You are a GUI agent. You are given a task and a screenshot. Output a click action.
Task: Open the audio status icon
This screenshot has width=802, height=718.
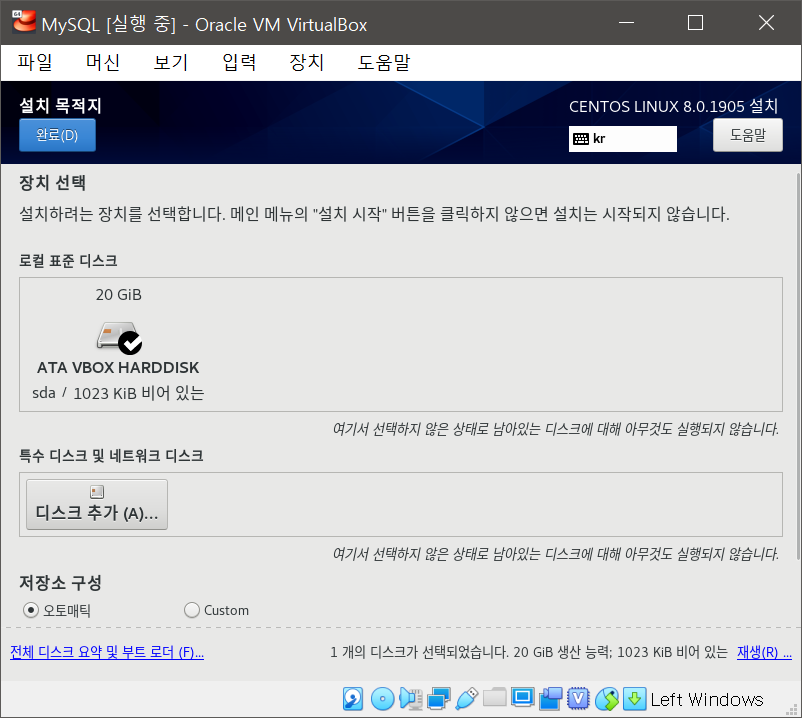pos(411,699)
